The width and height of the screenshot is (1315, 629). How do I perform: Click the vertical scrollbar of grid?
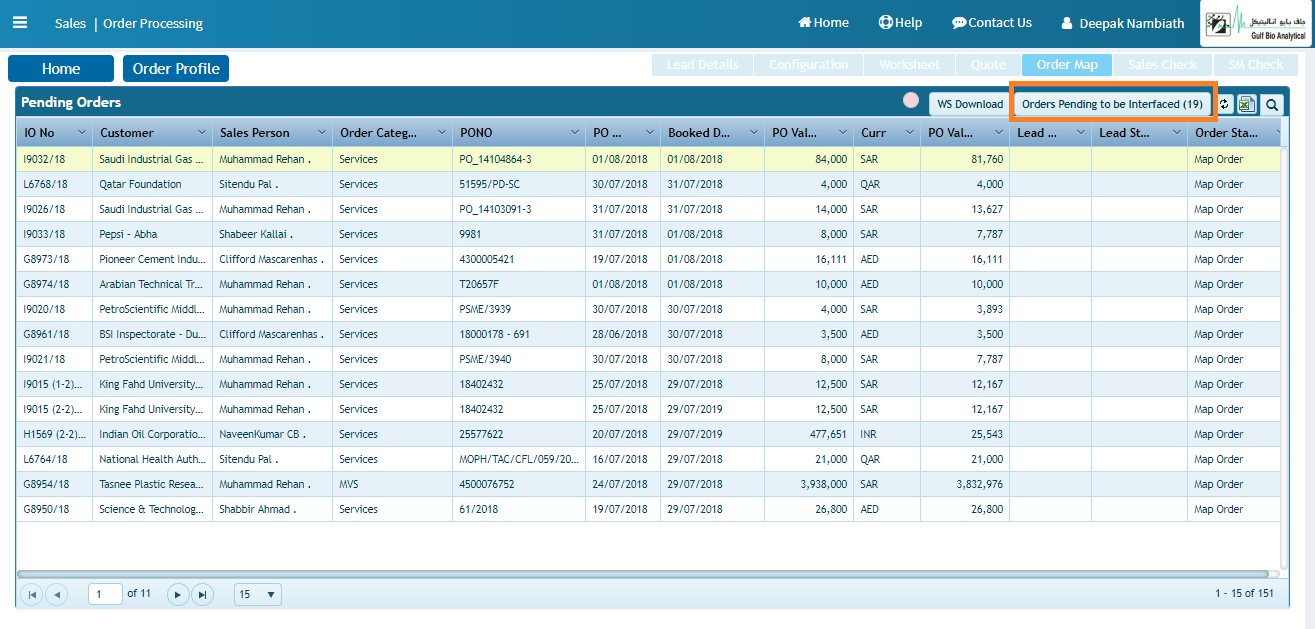(x=1285, y=360)
